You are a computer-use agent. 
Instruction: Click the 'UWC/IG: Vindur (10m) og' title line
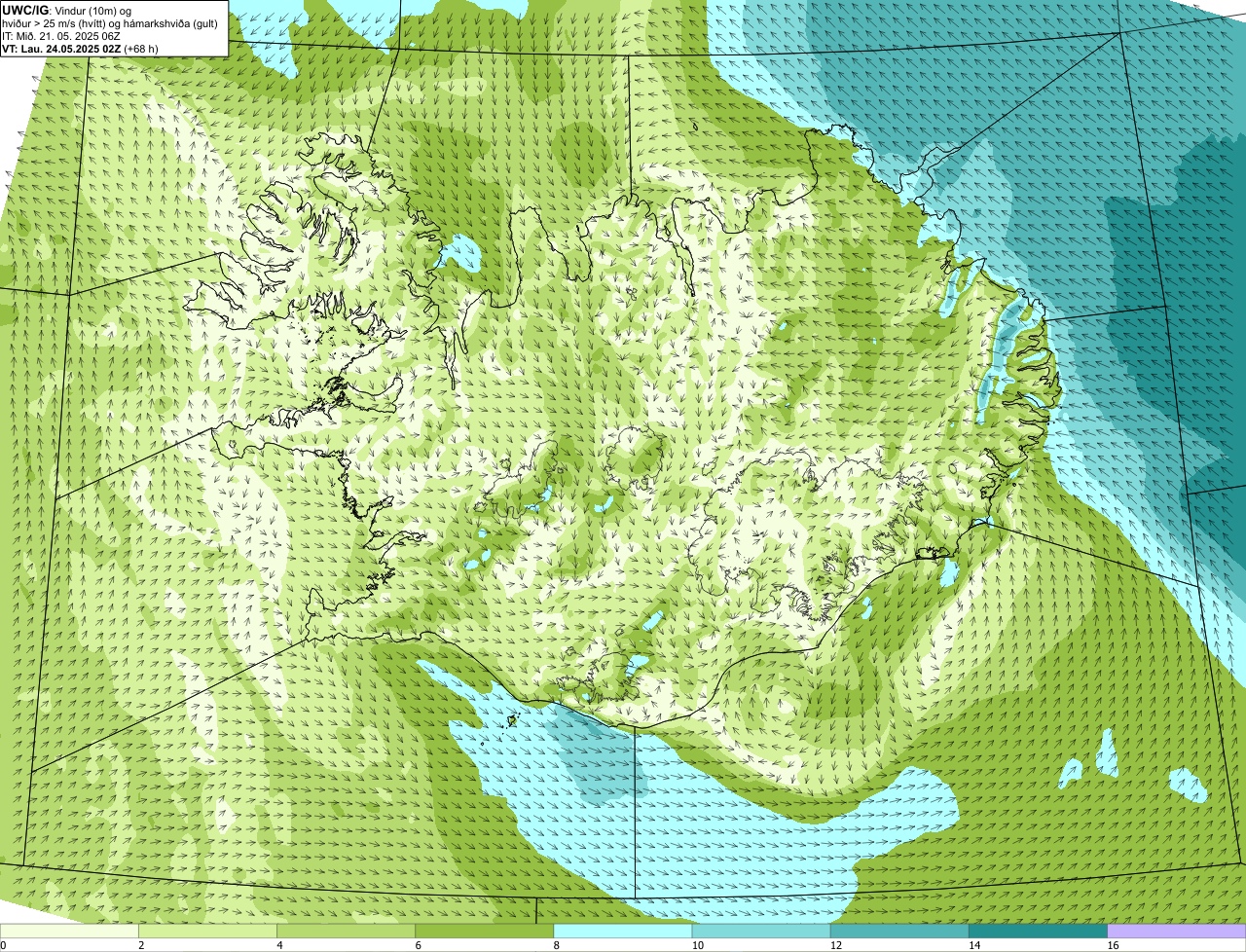[66, 10]
